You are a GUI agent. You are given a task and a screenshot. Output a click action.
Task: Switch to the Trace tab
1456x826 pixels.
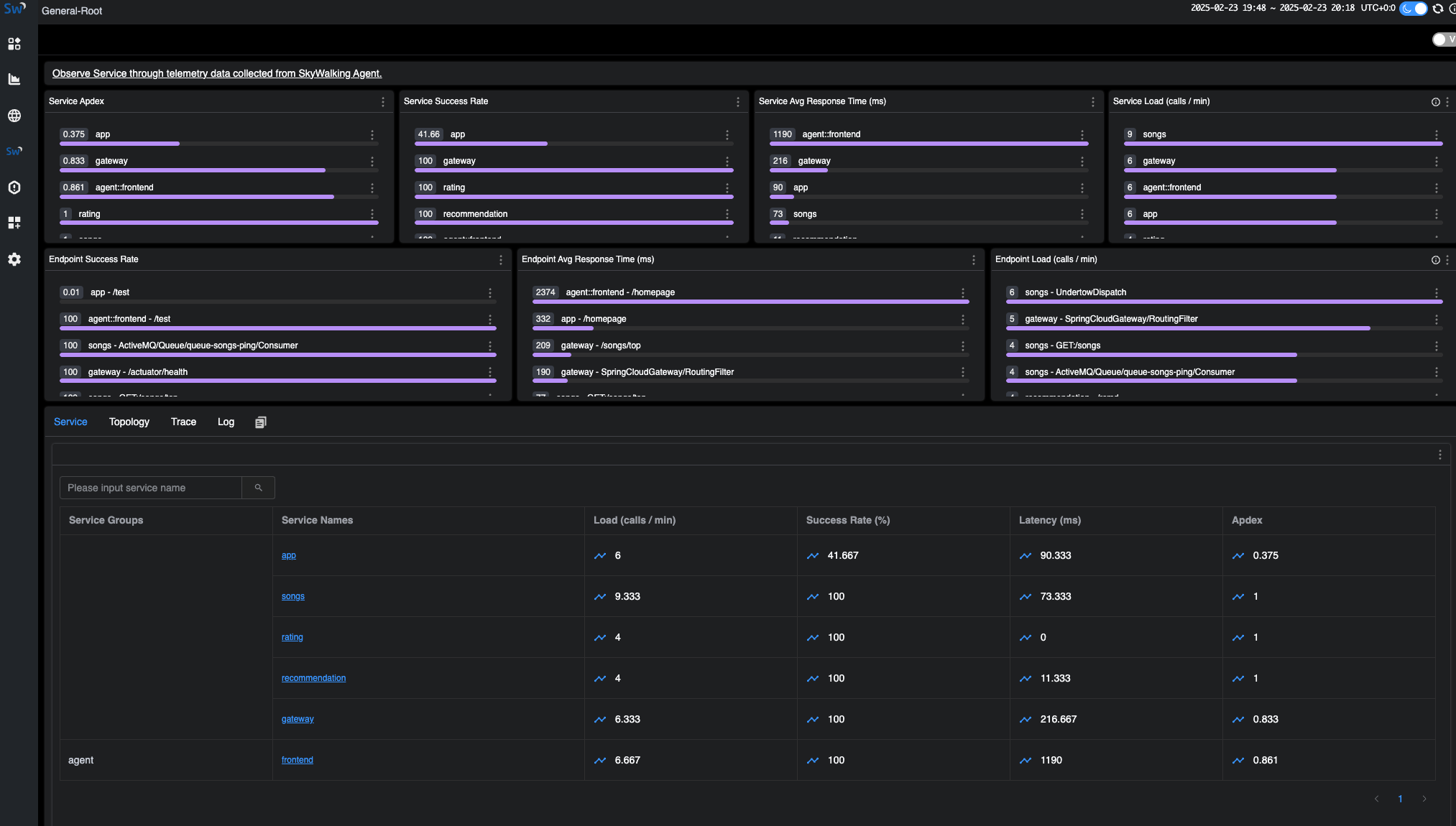(183, 421)
